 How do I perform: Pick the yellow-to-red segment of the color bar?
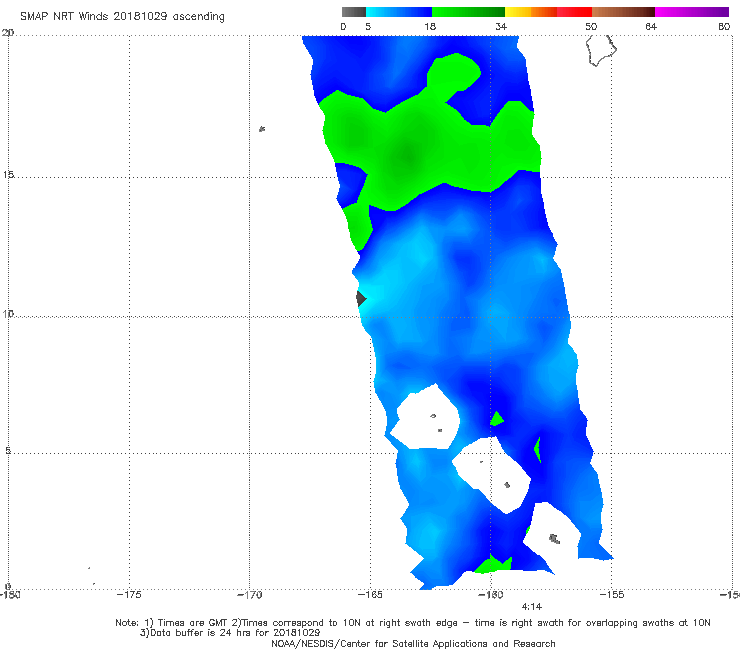click(548, 12)
